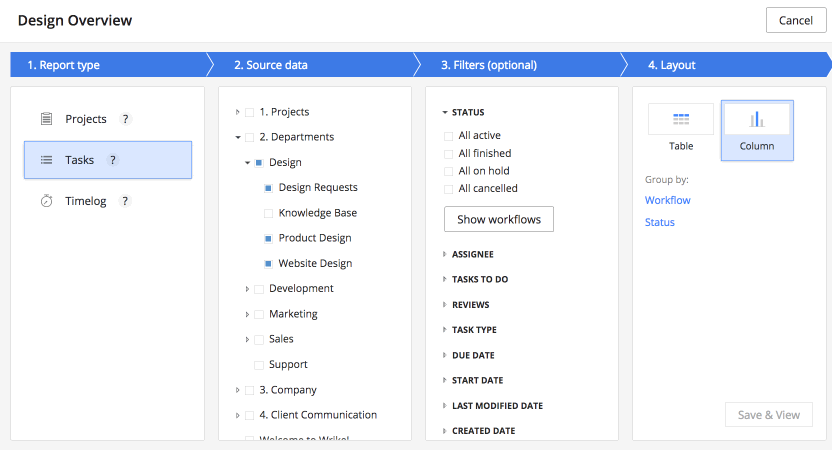Expand the Due Date filter section
This screenshot has height=450, width=832.
coord(444,355)
